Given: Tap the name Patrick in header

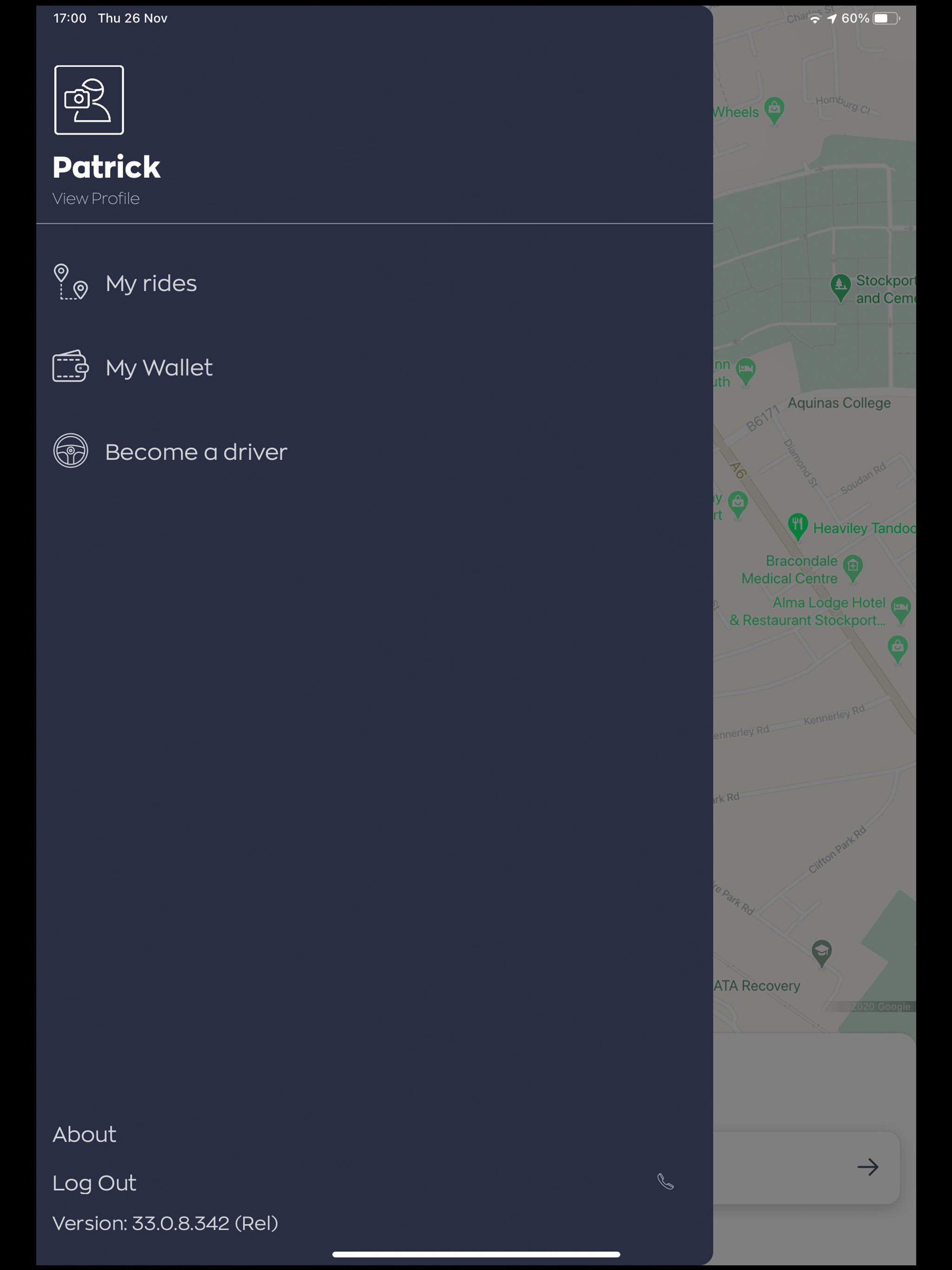Looking at the screenshot, I should coord(106,167).
